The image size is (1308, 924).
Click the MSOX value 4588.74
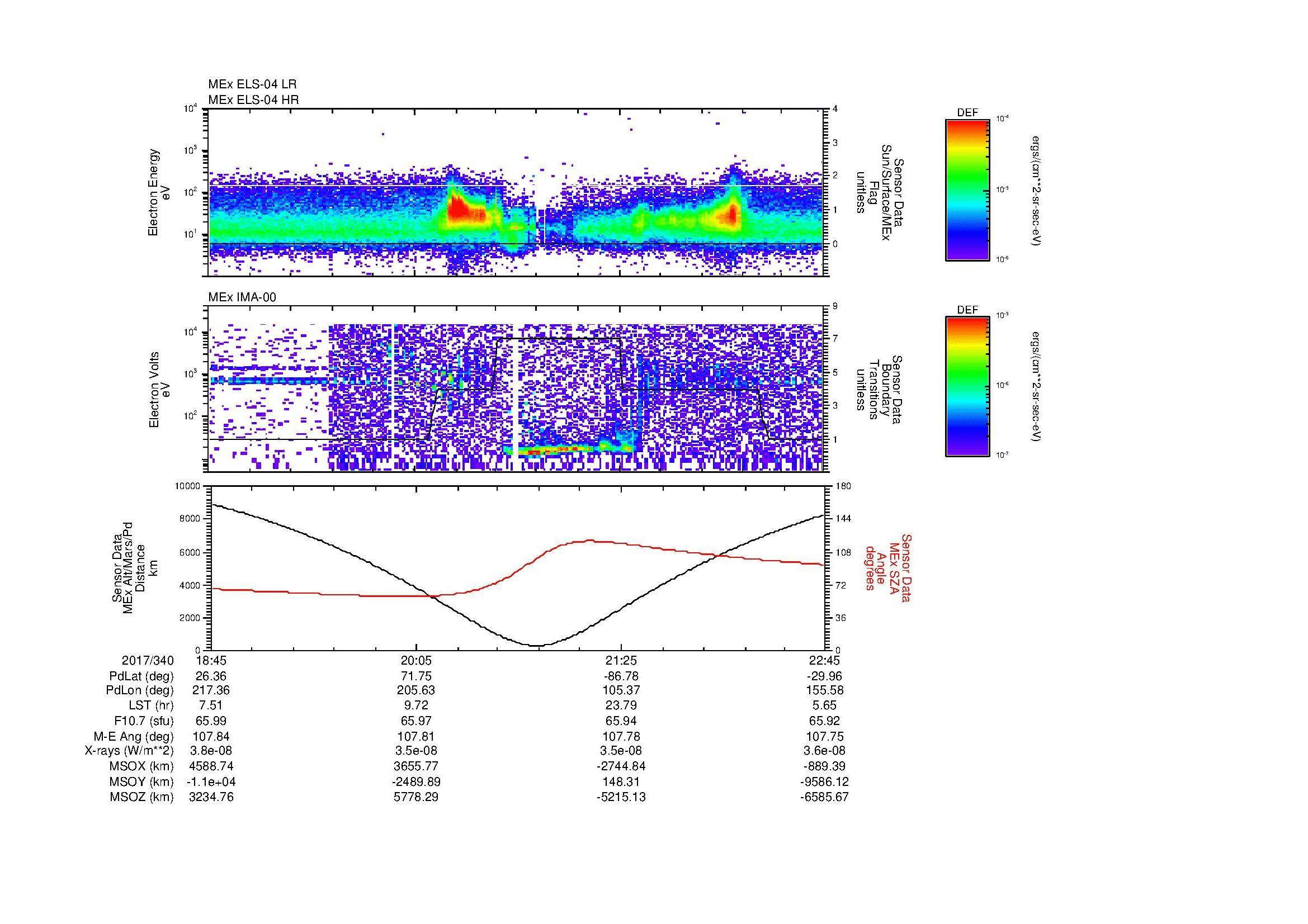pos(211,766)
